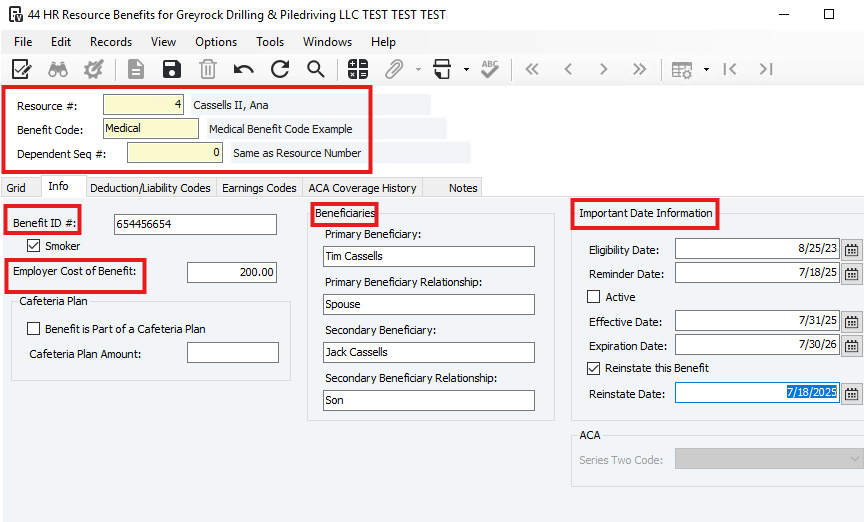
Task: Open the File menu
Action: [23, 42]
